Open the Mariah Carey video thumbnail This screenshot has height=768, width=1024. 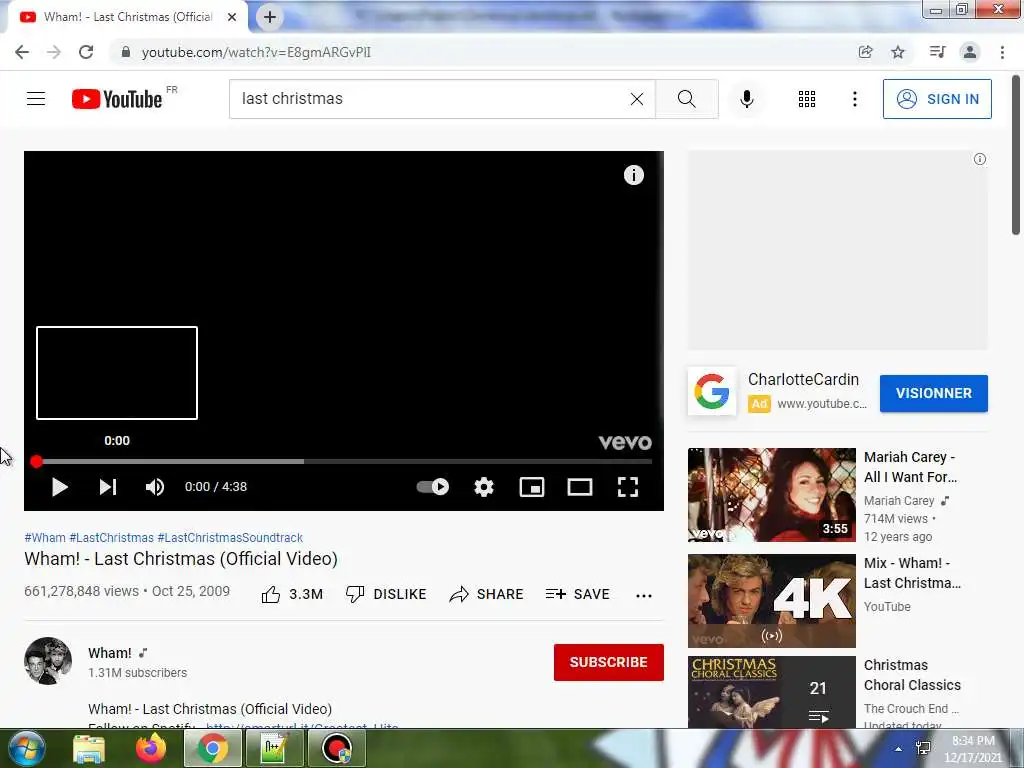coord(772,495)
